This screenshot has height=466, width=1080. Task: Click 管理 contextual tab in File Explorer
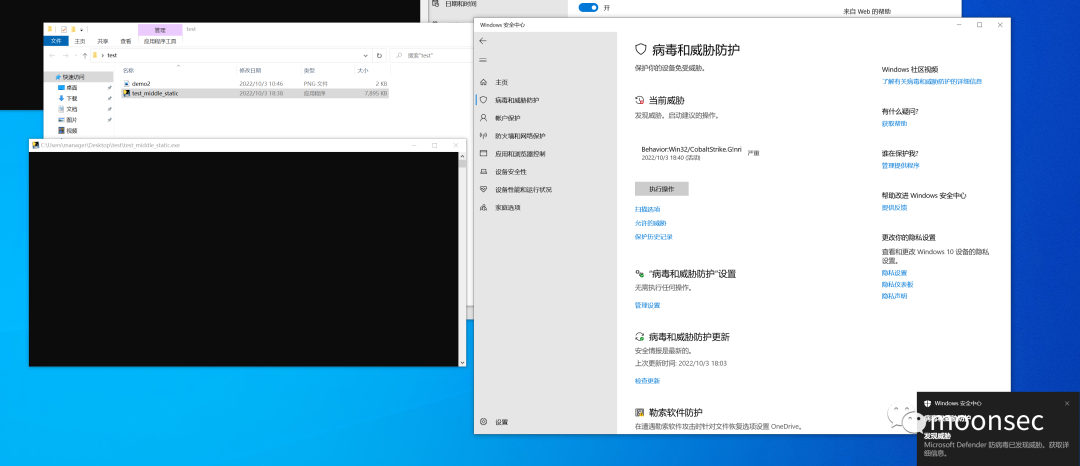click(x=160, y=30)
